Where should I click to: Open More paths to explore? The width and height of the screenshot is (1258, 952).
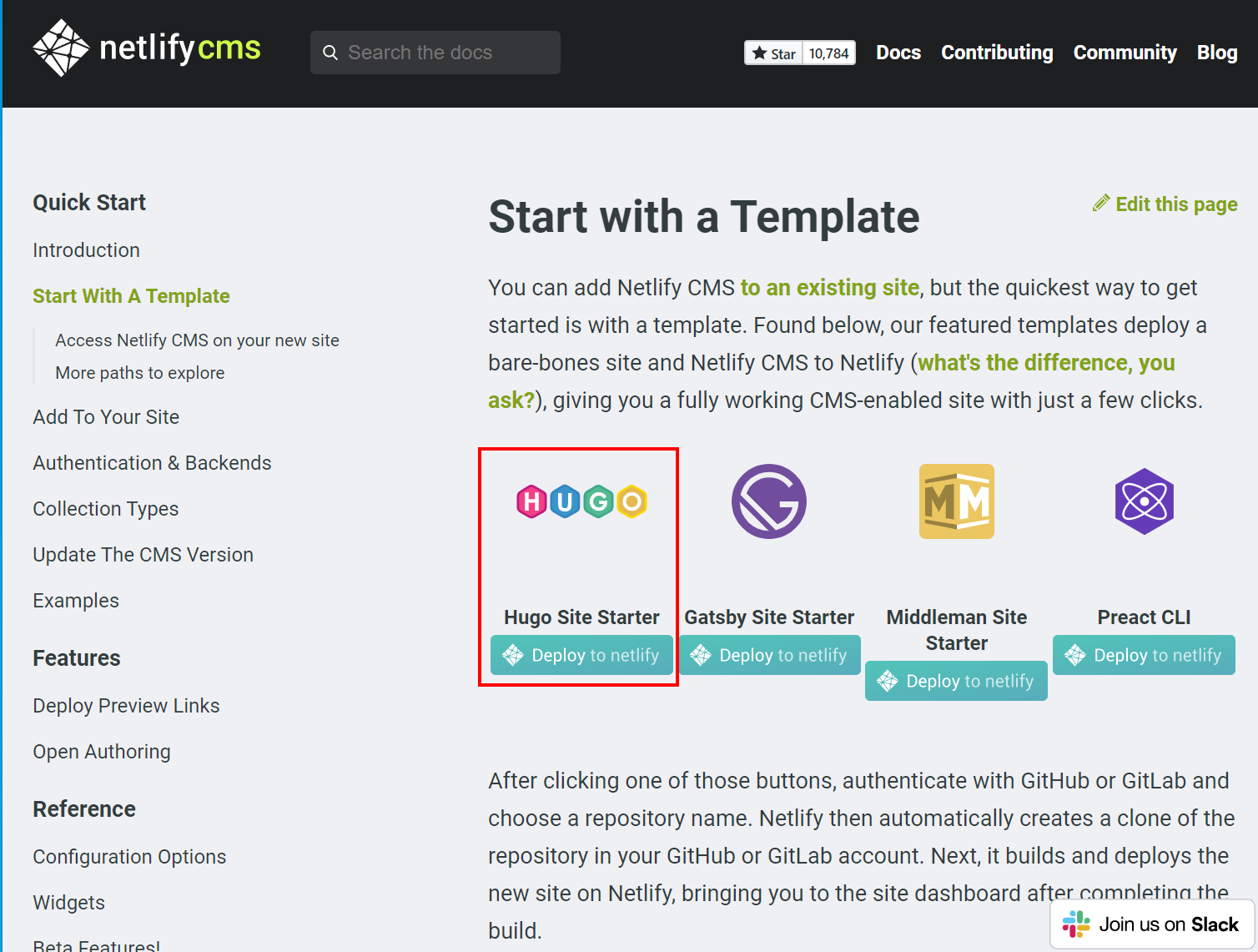click(139, 372)
